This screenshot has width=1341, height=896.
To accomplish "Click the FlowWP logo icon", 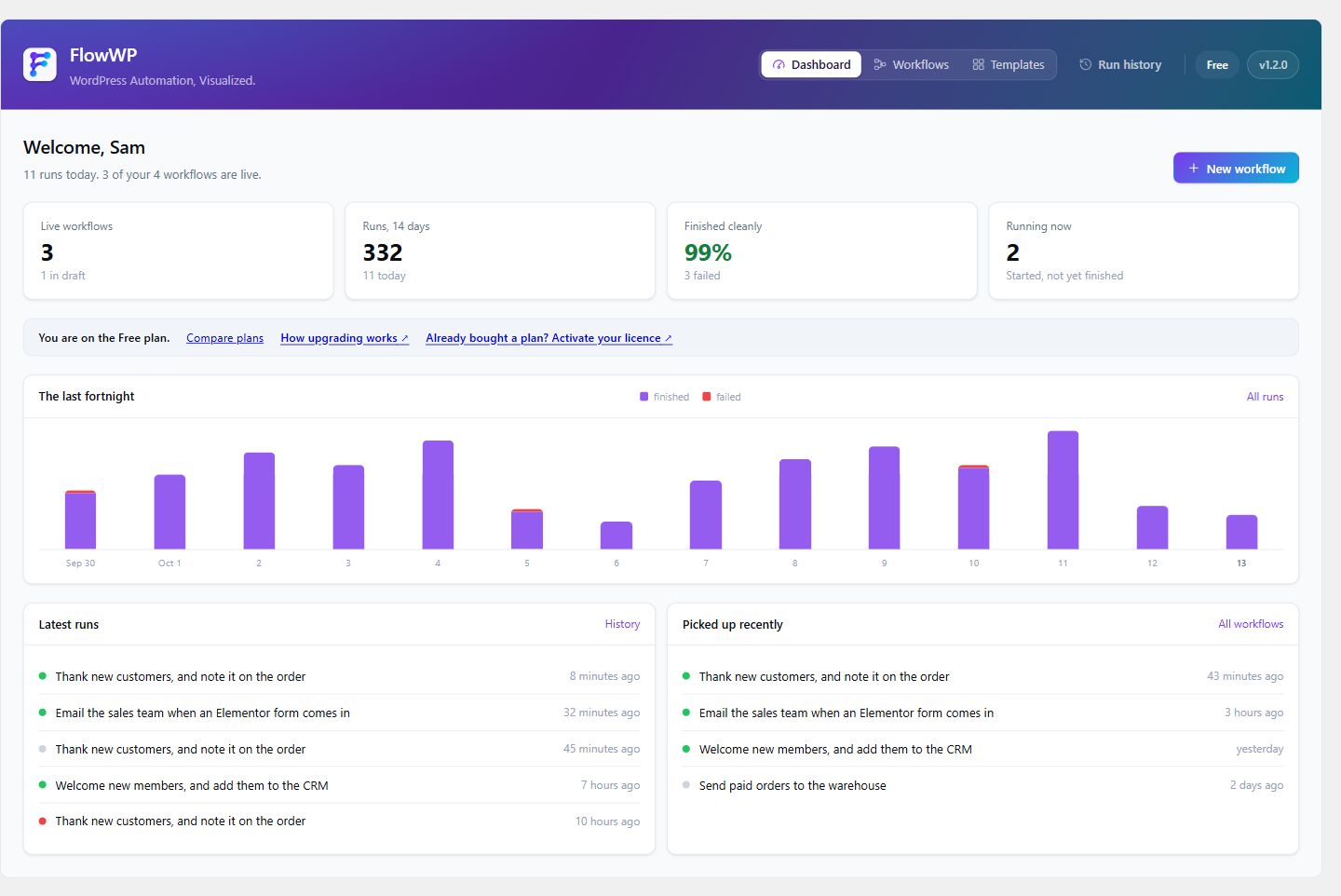I will point(40,64).
